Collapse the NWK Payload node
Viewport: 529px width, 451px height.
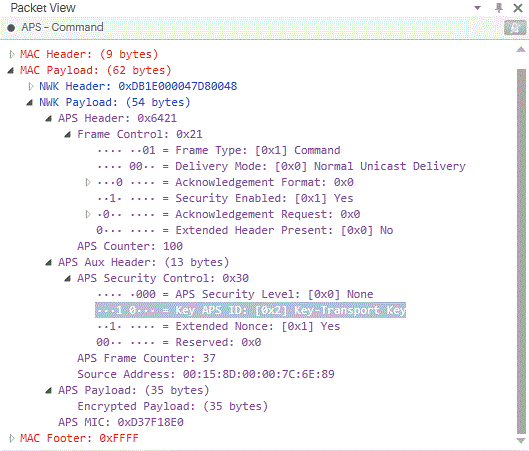(x=30, y=102)
